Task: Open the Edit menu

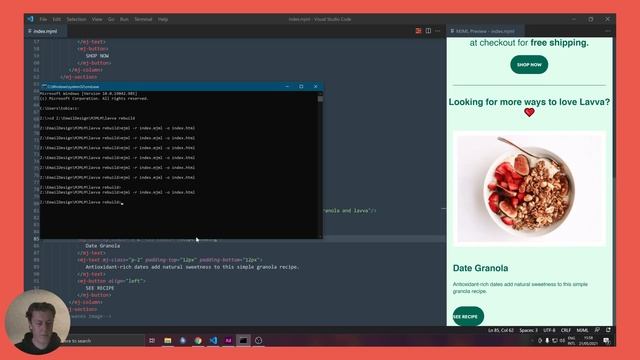Action: (57, 19)
